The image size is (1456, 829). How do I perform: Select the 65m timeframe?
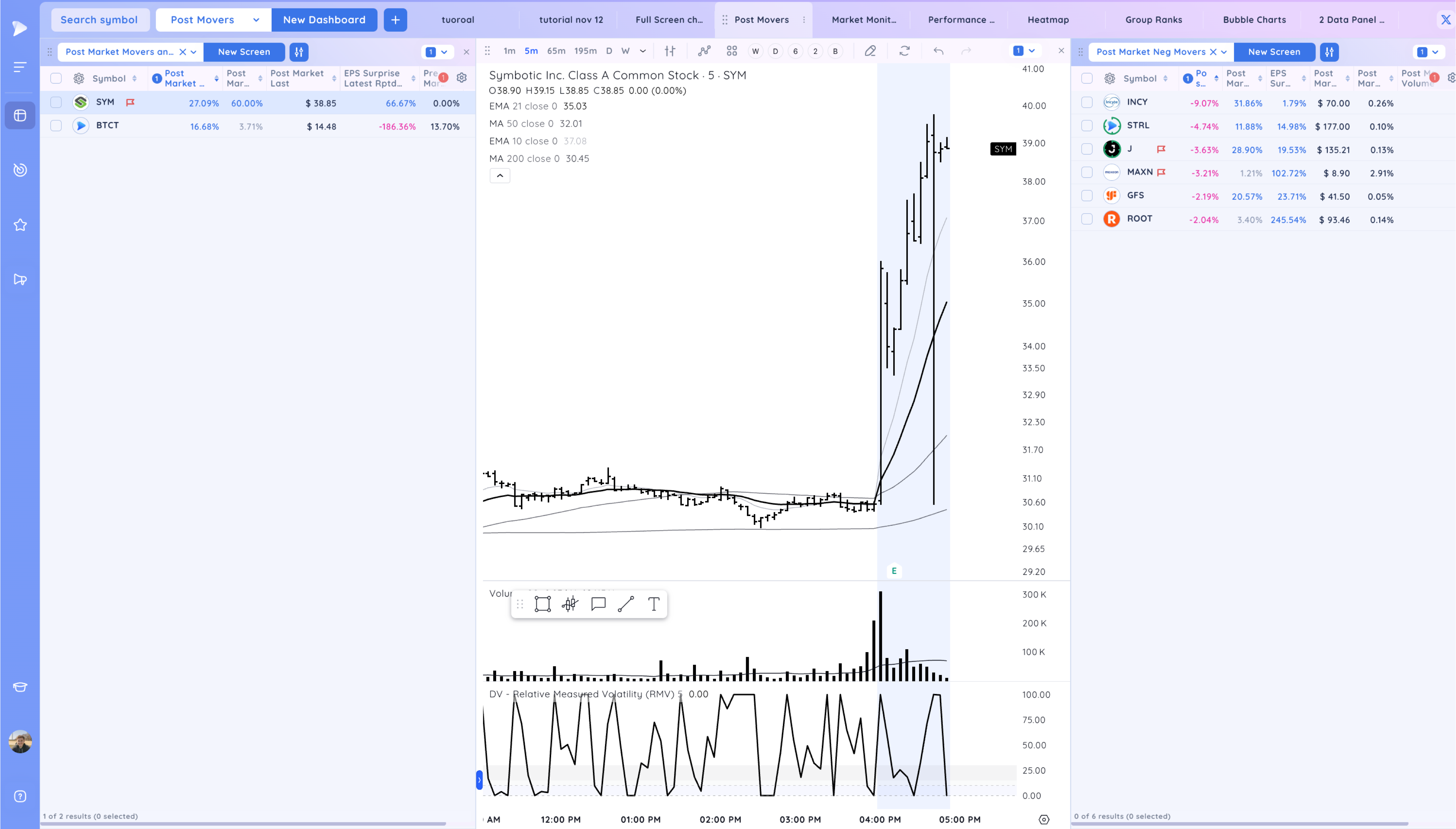tap(556, 51)
